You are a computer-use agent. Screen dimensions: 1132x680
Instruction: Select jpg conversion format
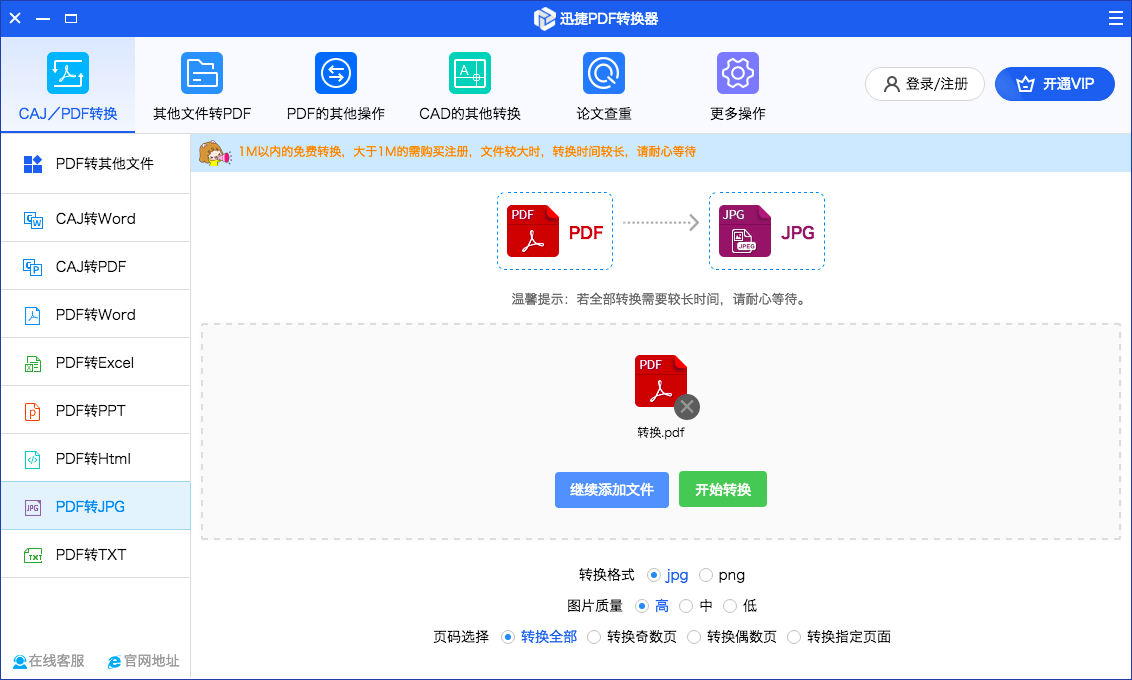[x=653, y=575]
